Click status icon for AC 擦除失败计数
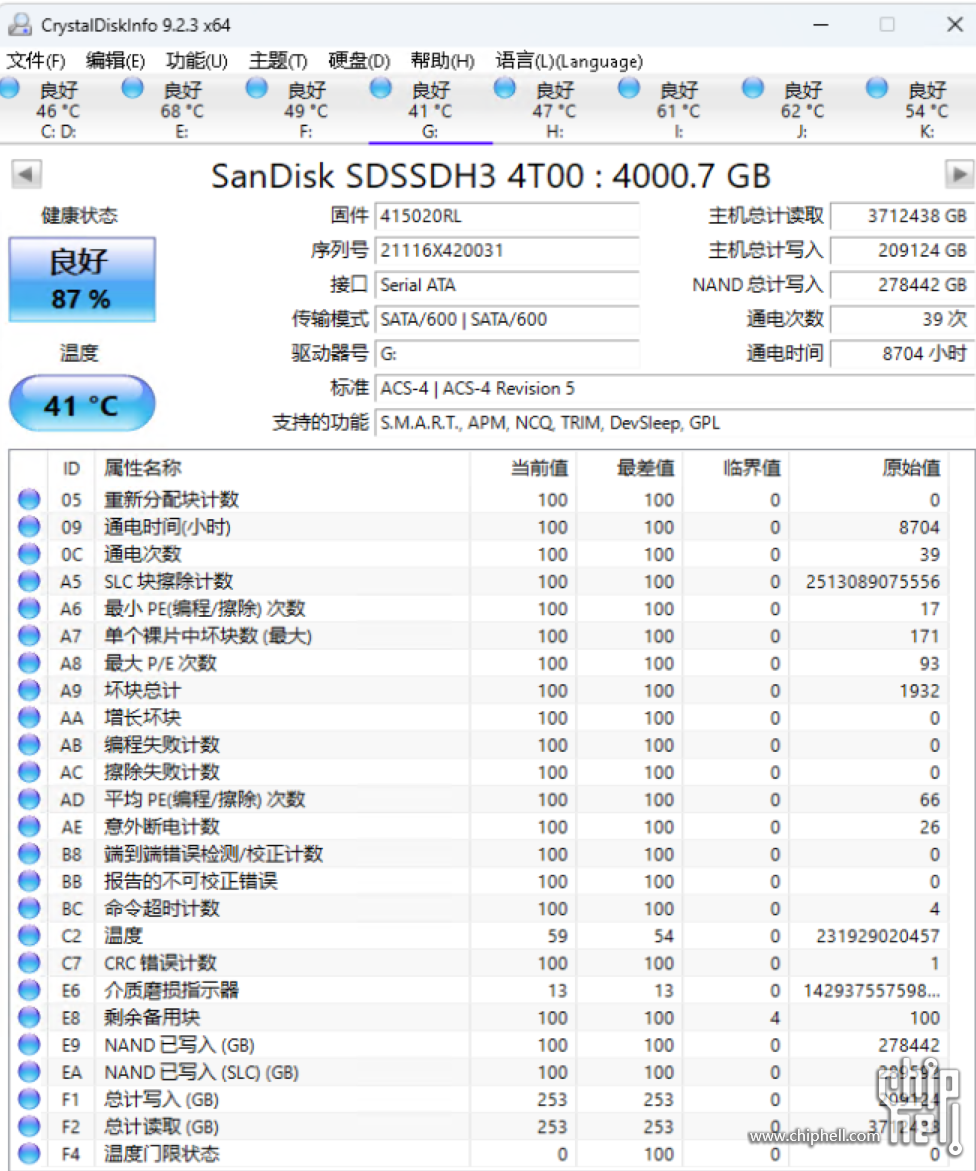 click(x=29, y=771)
